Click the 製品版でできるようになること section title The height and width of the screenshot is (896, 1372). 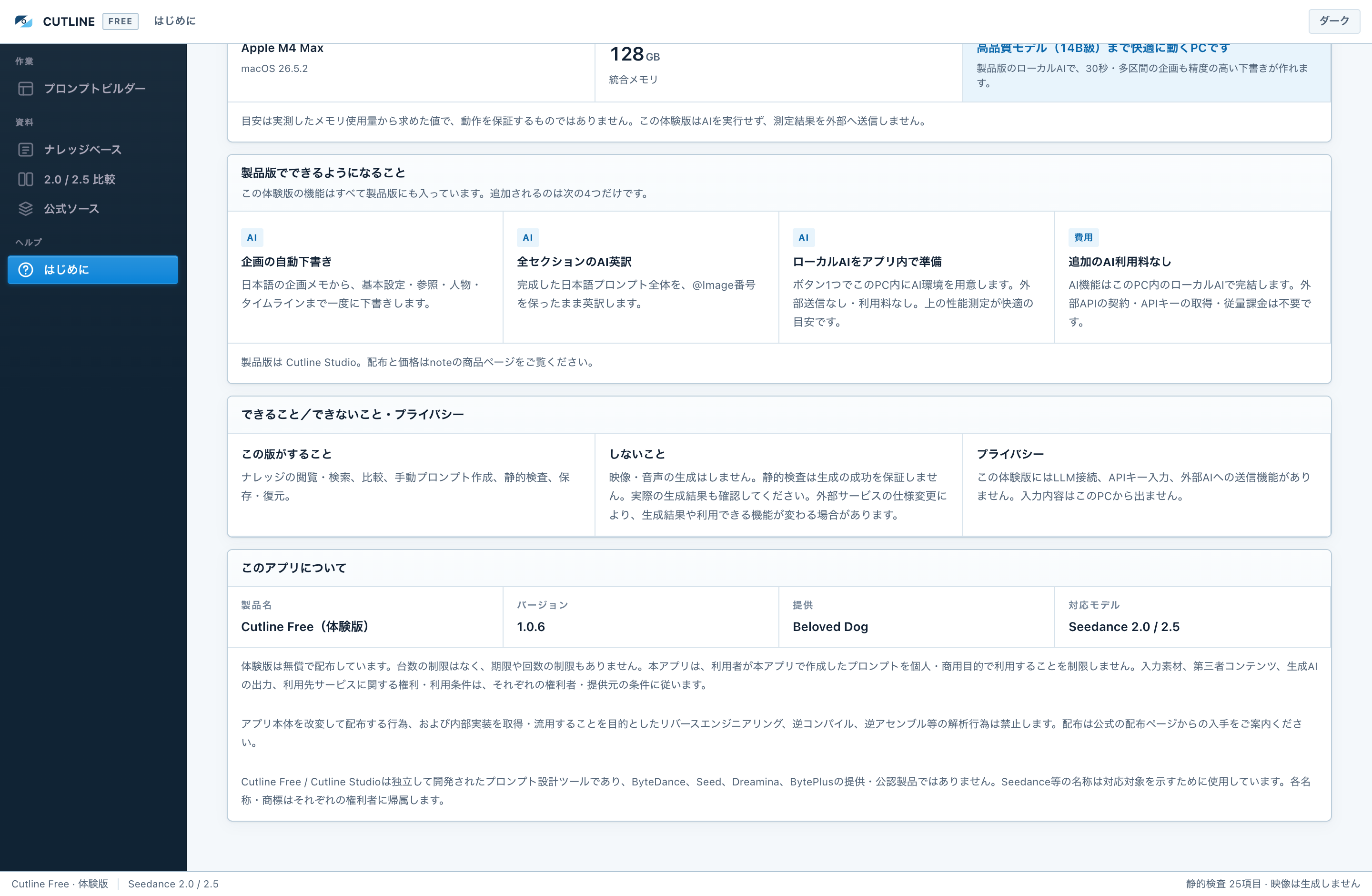coord(323,173)
